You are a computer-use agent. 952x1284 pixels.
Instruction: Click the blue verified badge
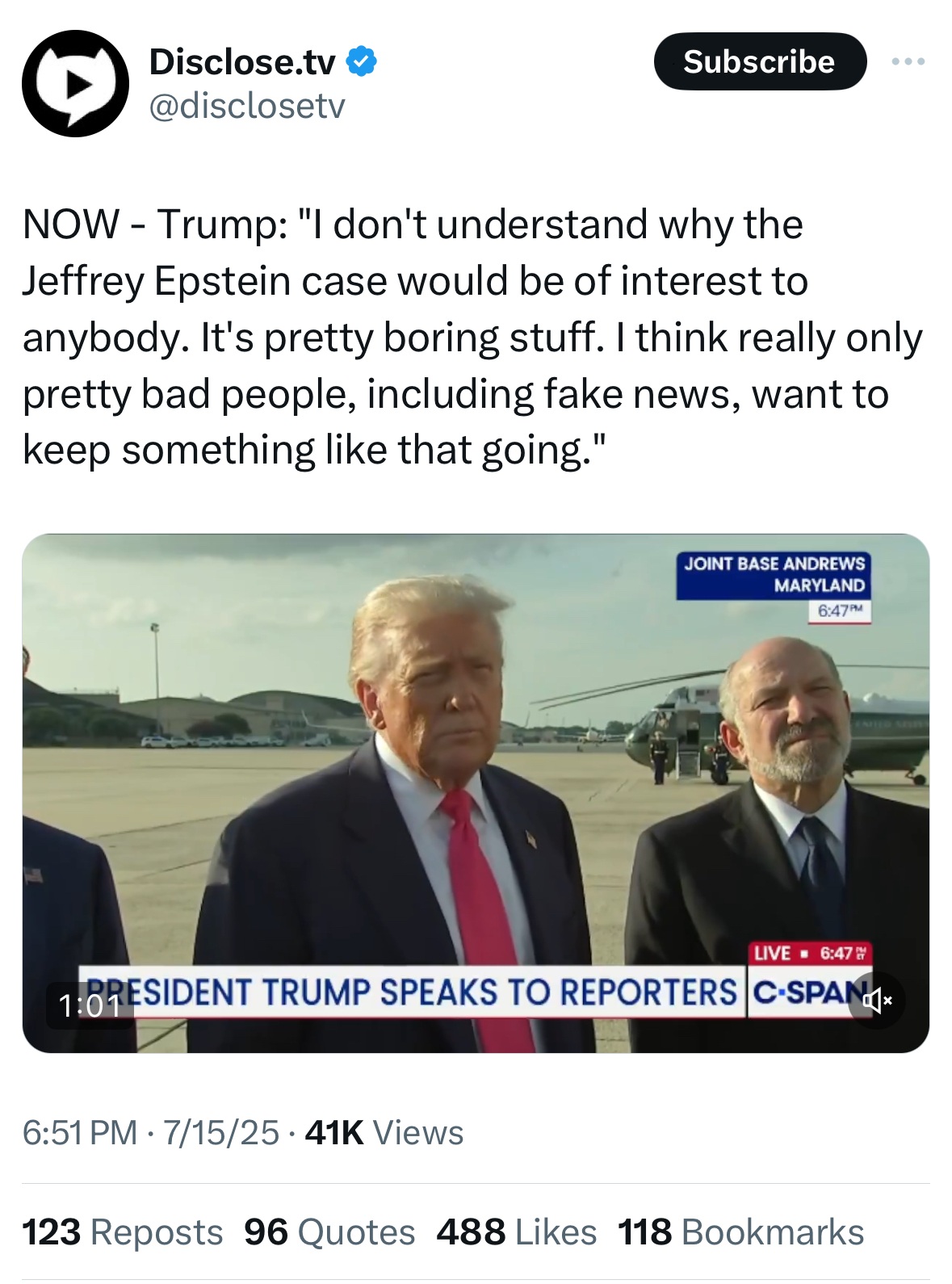[361, 62]
